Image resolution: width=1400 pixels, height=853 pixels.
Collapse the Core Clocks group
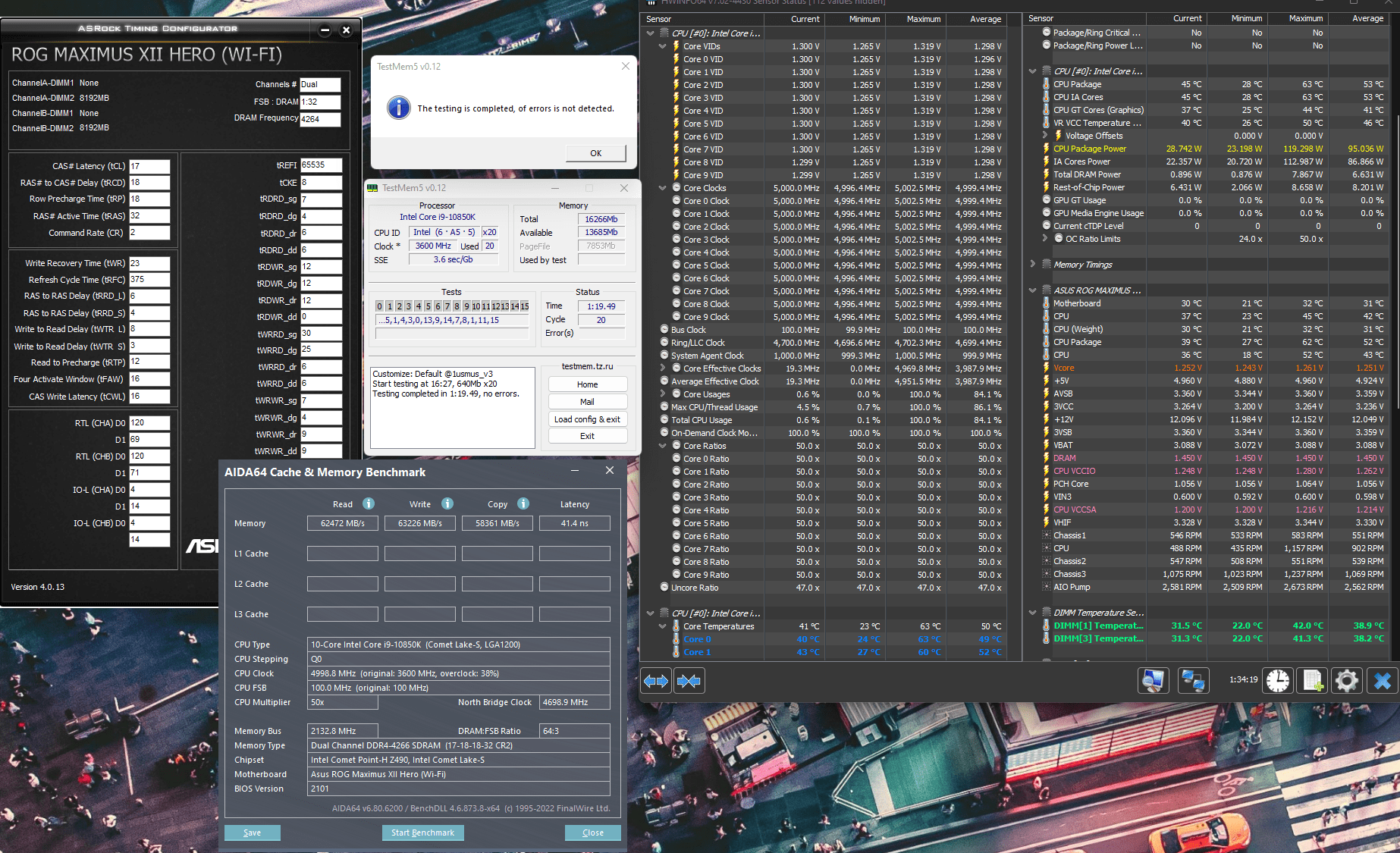tap(663, 188)
